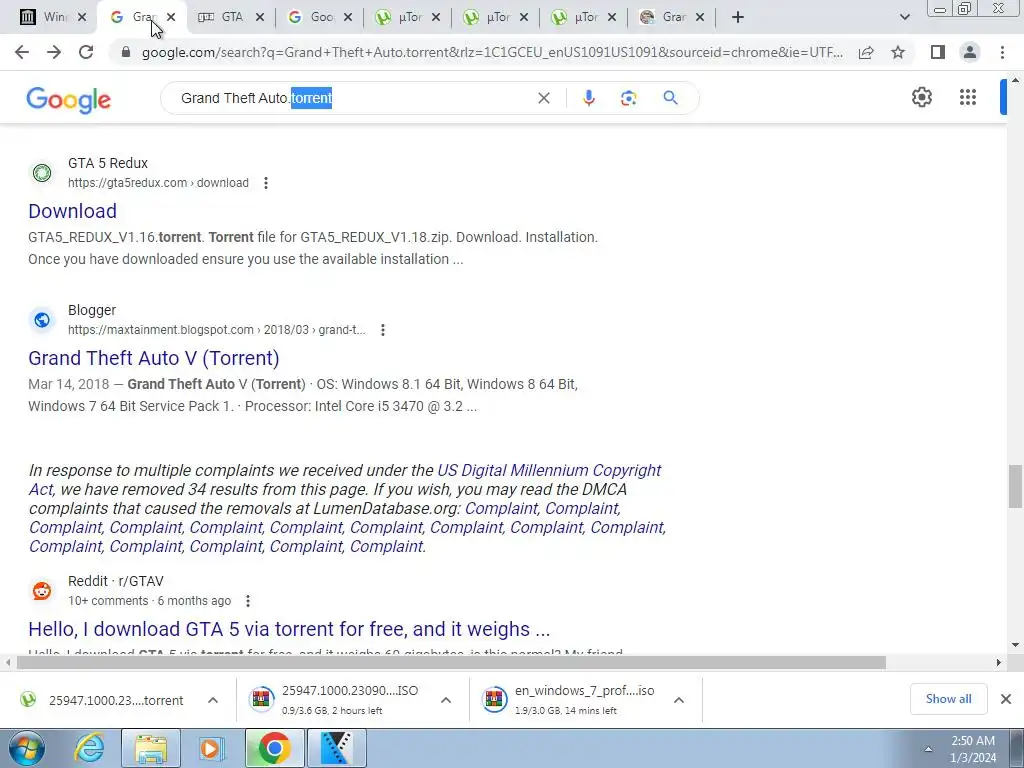The width and height of the screenshot is (1024, 768).
Task: Open the Reddit 'Hello, I download GTA 5' result
Action: coord(289,629)
